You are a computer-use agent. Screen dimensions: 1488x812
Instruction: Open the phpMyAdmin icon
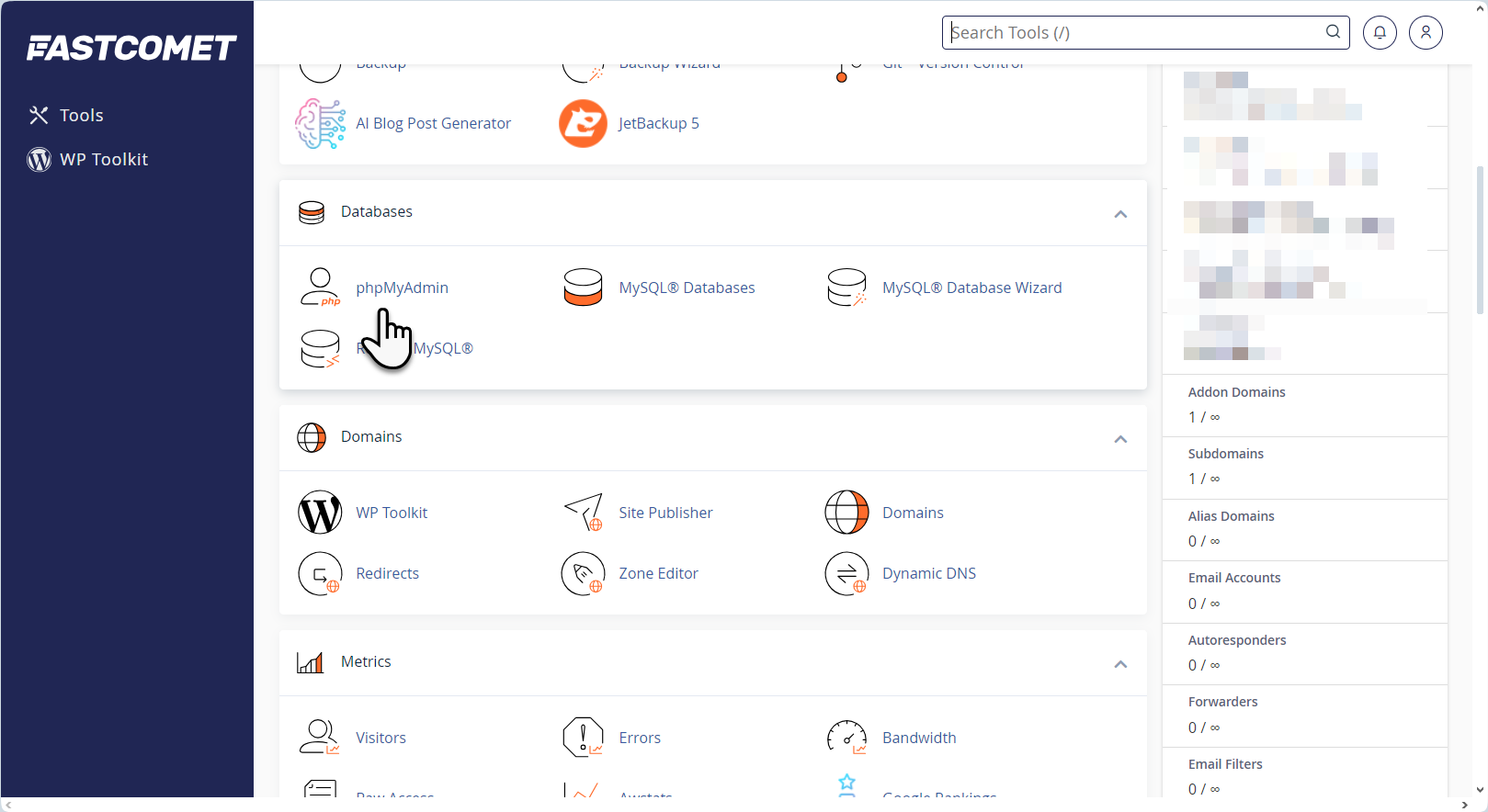[x=320, y=288]
